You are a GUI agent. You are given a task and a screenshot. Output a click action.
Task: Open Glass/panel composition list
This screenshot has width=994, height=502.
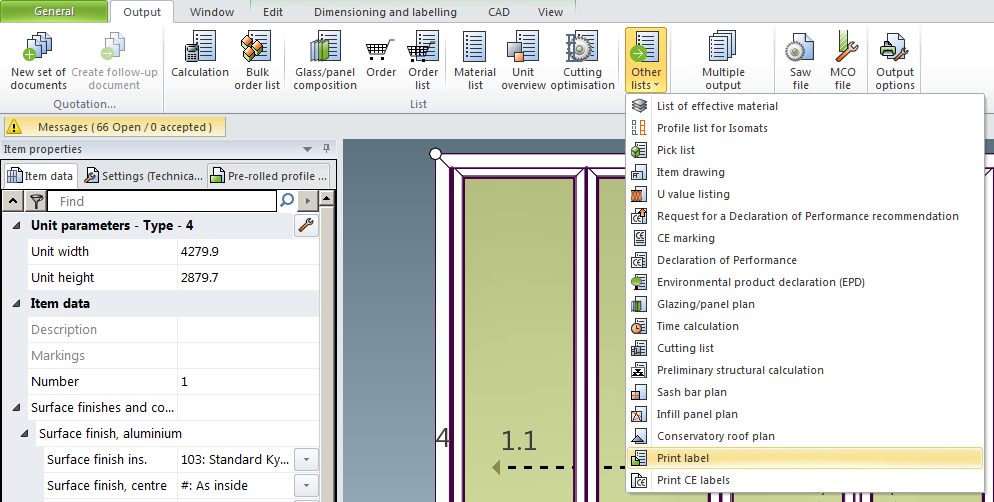click(x=325, y=59)
